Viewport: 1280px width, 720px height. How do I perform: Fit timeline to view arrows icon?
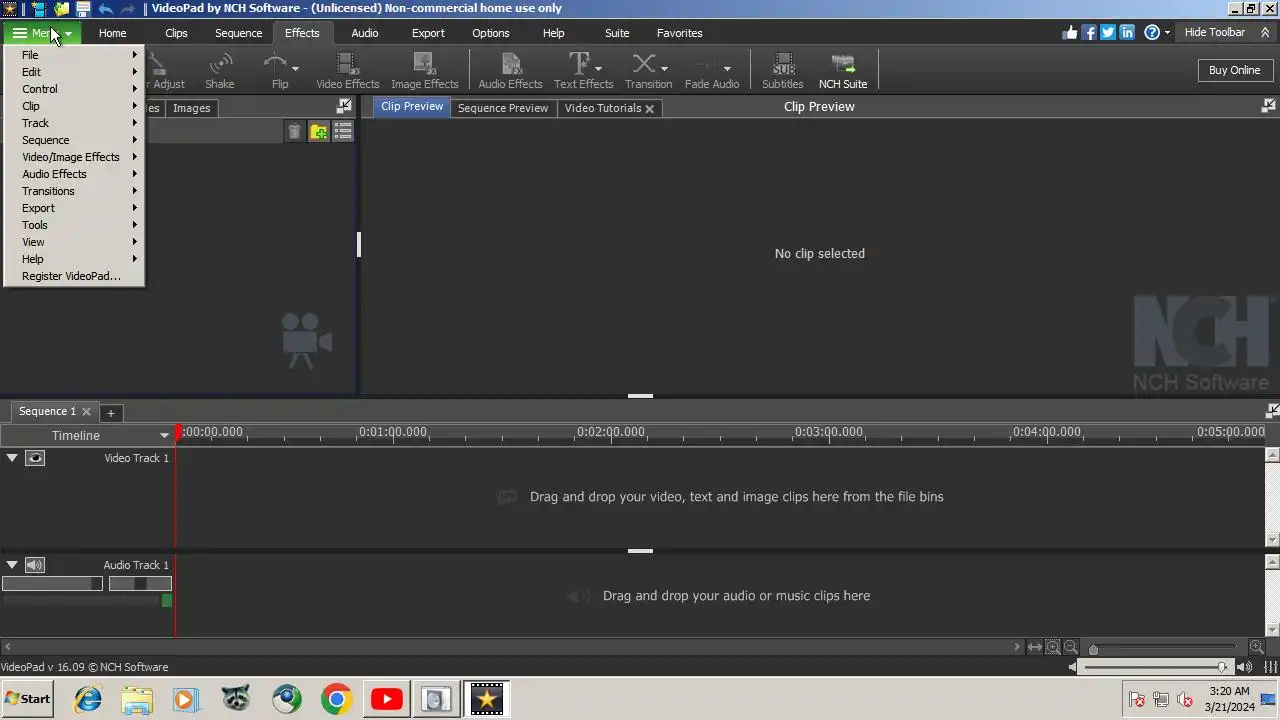tap(1035, 647)
